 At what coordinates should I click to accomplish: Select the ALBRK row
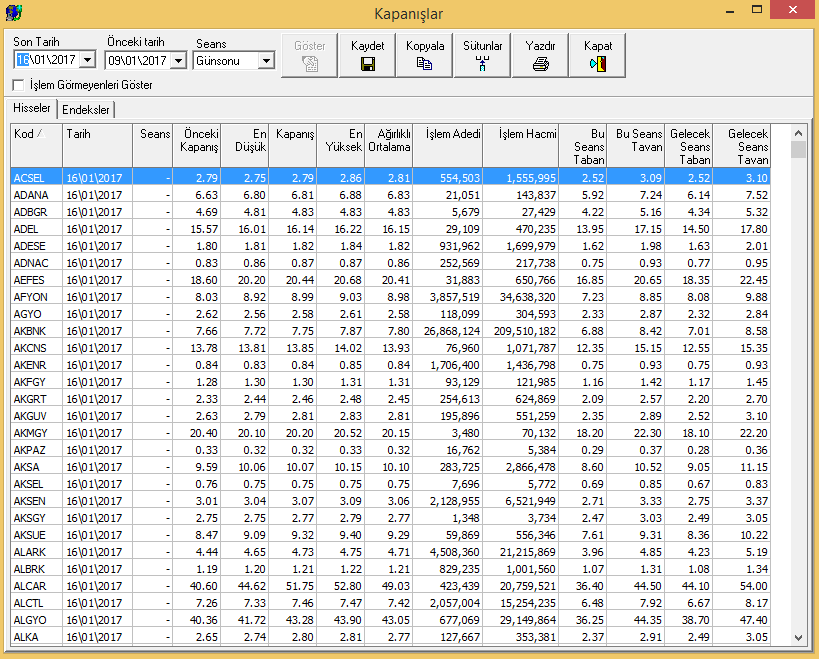[391, 569]
